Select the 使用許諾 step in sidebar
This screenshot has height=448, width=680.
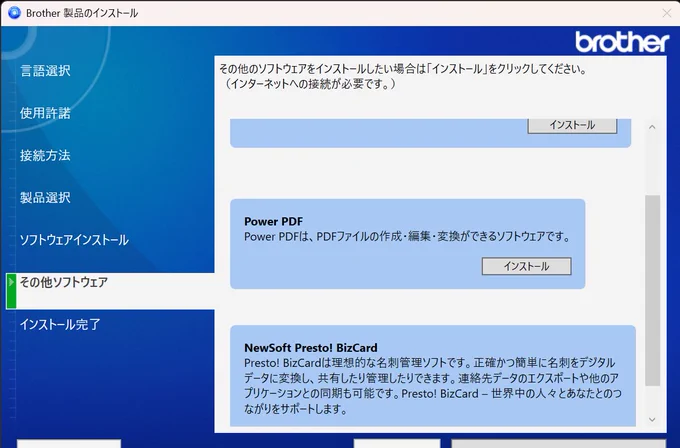click(x=45, y=113)
